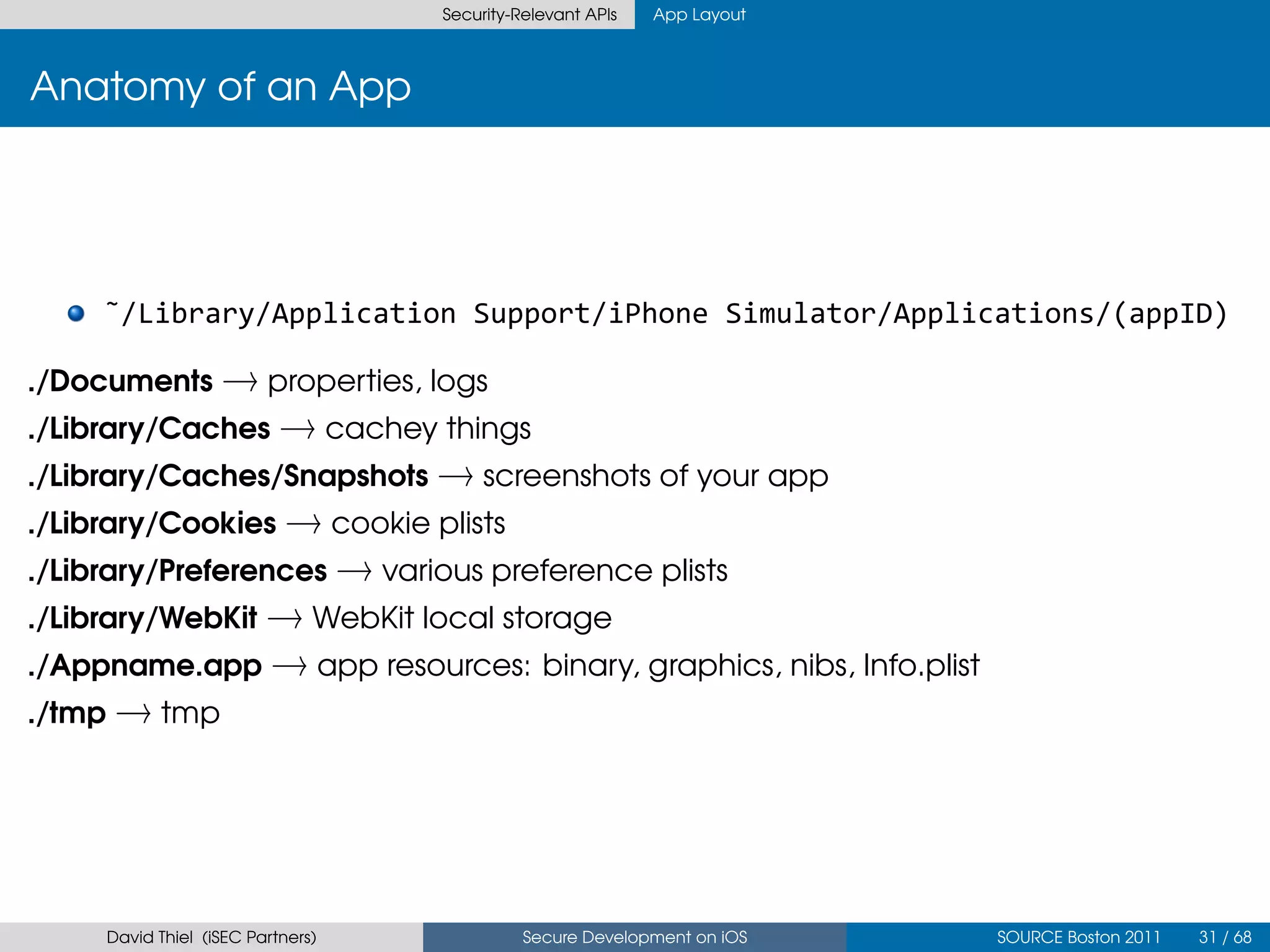The height and width of the screenshot is (952, 1270).
Task: Select the ./Library/Cookies entry
Action: [x=152, y=523]
